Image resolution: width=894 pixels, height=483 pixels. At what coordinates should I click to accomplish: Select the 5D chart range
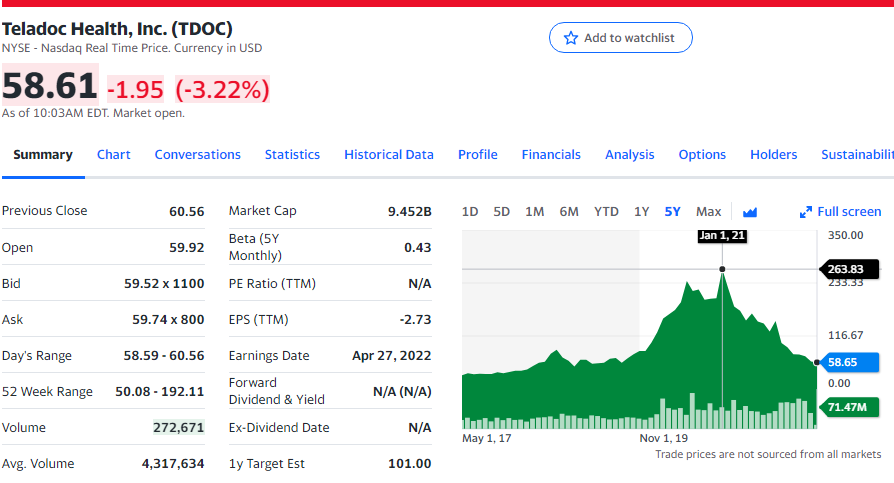tap(502, 212)
